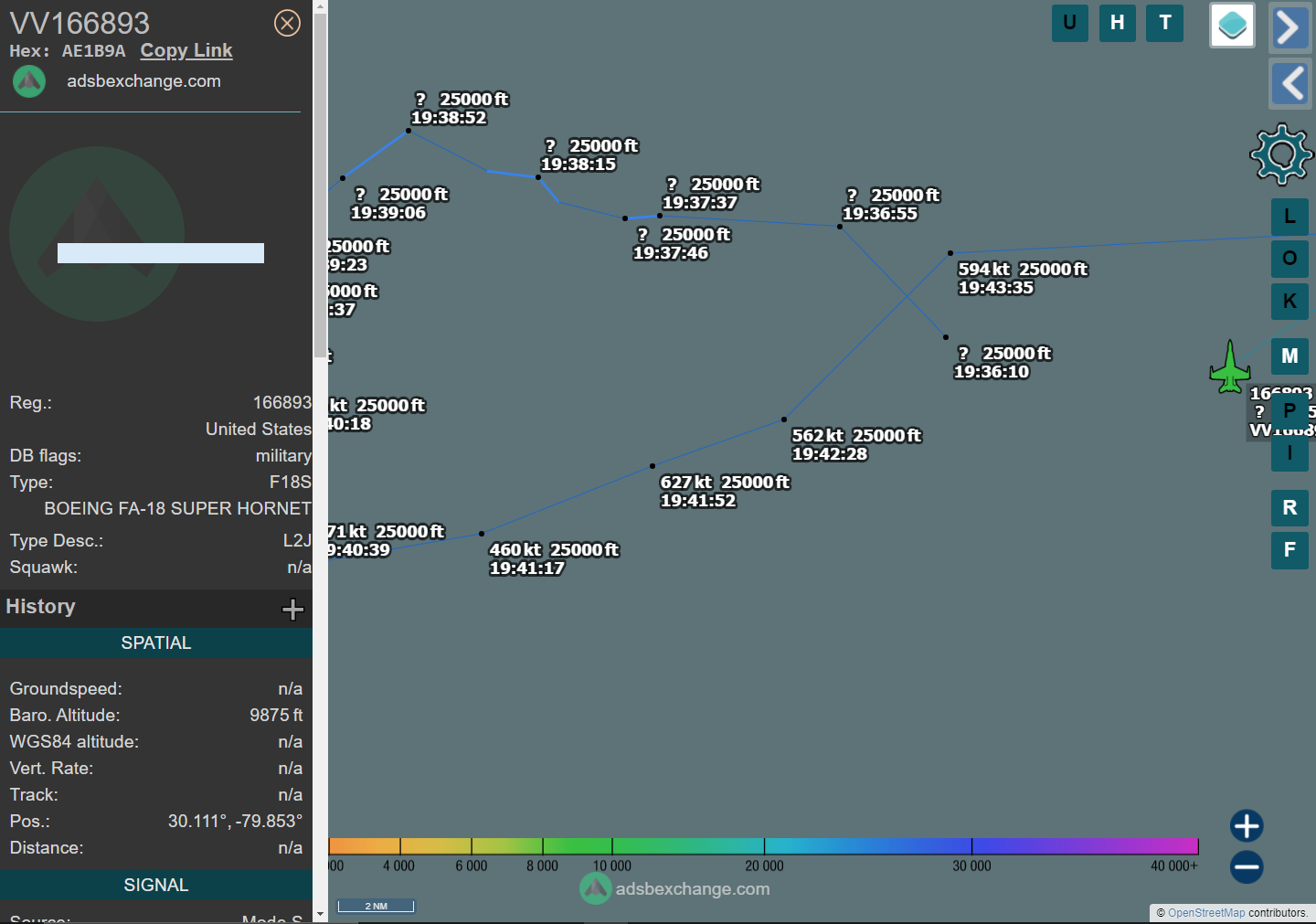The image size is (1316, 924).
Task: Open the OpenStreetMap attribution link
Action: coord(1205,913)
